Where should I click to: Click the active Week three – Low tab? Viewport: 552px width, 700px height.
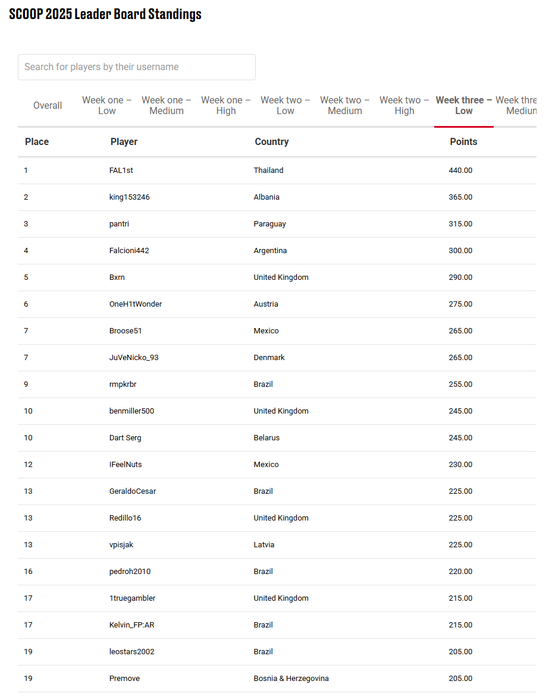(x=464, y=105)
